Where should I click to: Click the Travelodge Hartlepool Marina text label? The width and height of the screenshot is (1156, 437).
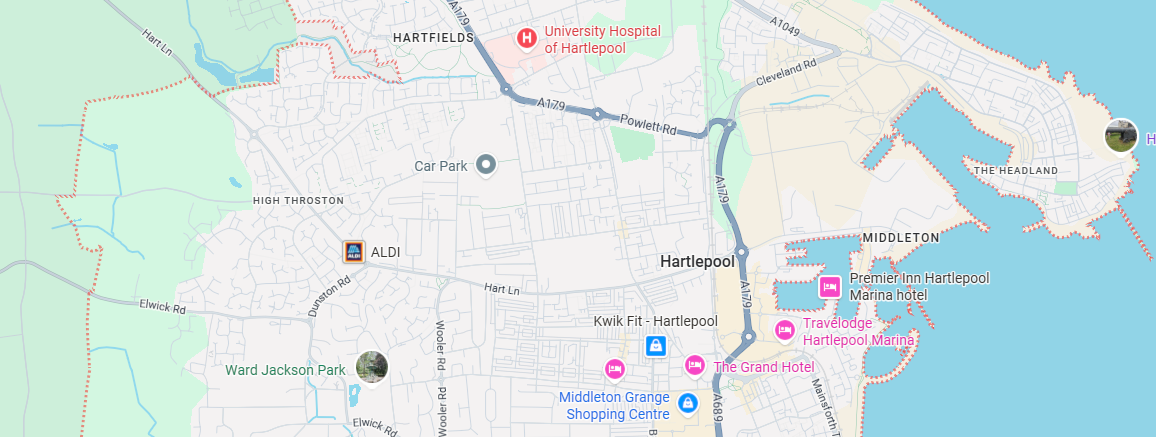[859, 332]
